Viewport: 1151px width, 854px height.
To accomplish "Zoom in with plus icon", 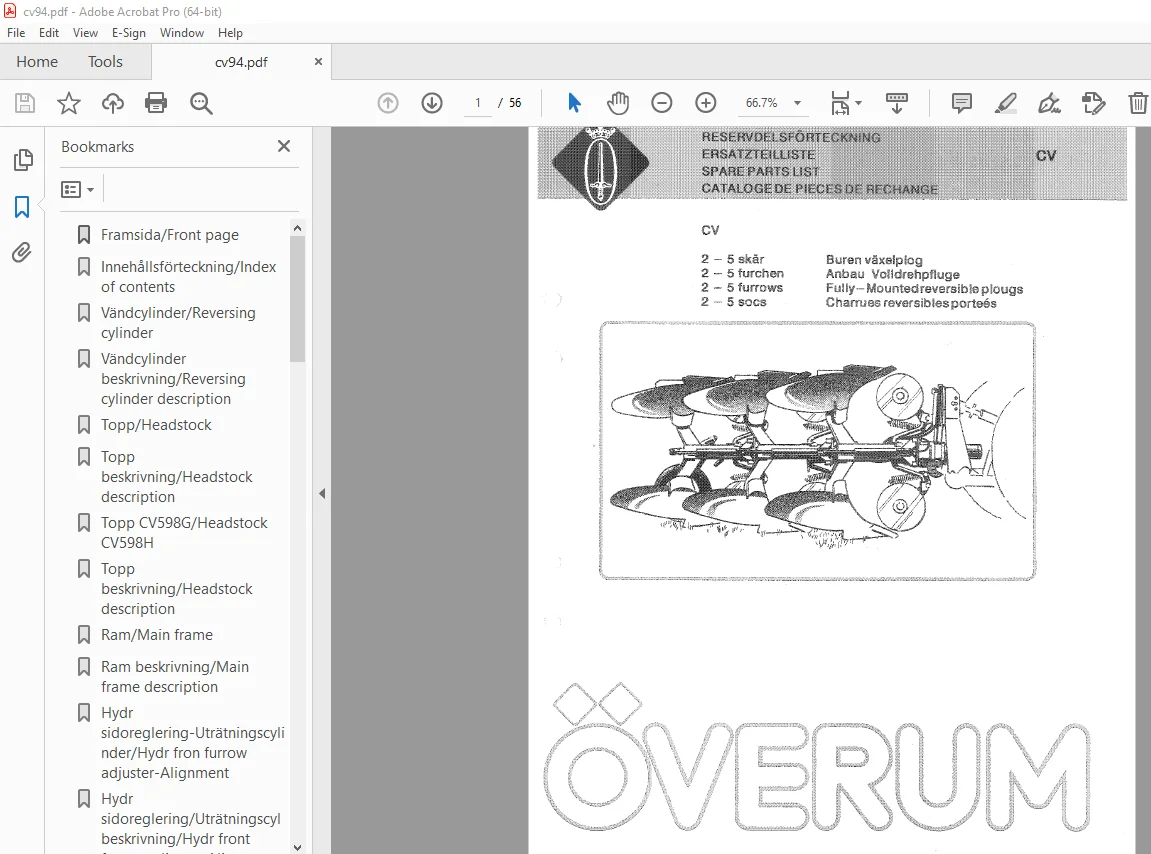I will pyautogui.click(x=705, y=103).
